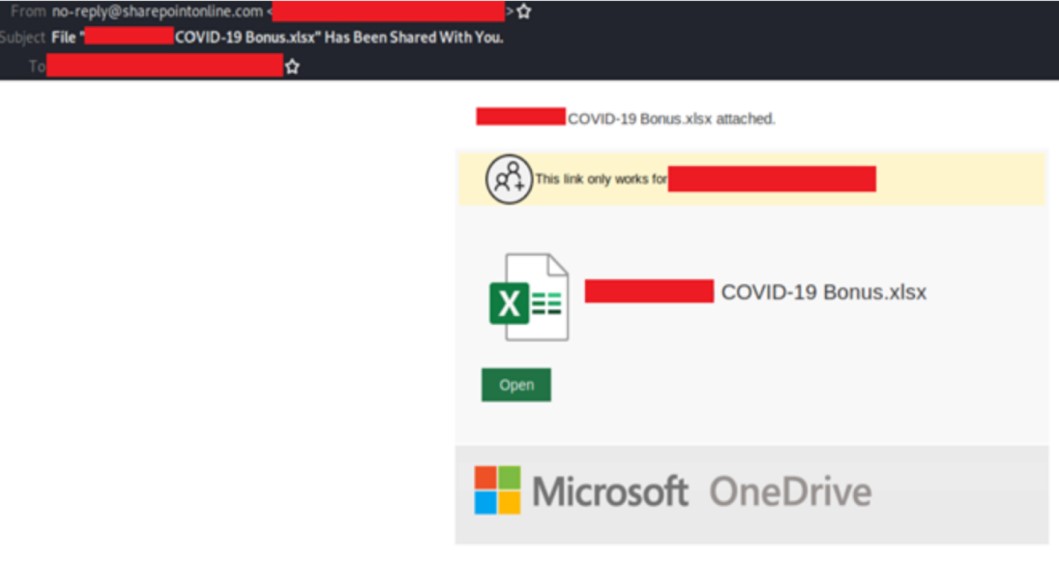The width and height of the screenshot is (1059, 563).
Task: Select sender address no-reply@sharepointonline.com
Action: [157, 11]
